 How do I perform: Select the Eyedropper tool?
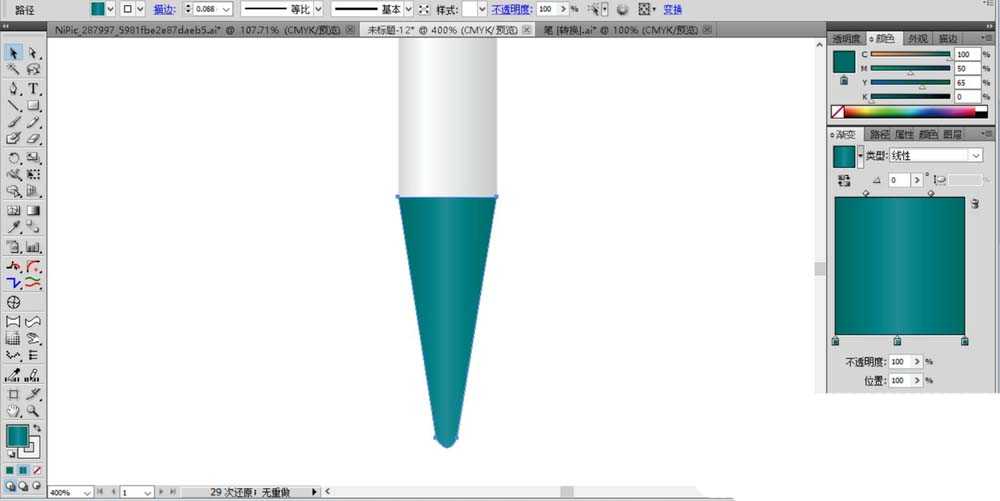(13, 227)
